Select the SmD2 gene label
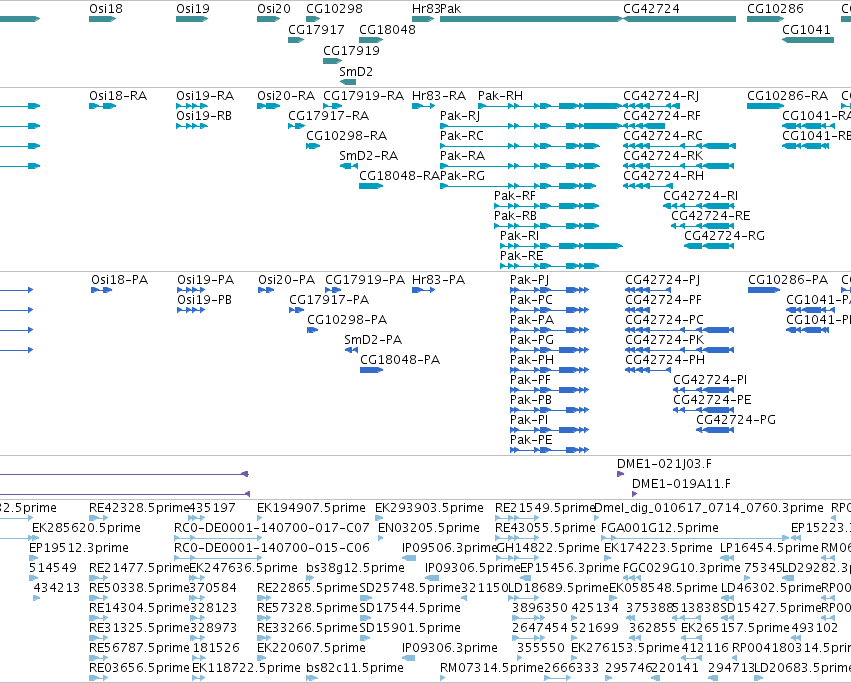Image resolution: width=851 pixels, height=683 pixels. point(356,72)
